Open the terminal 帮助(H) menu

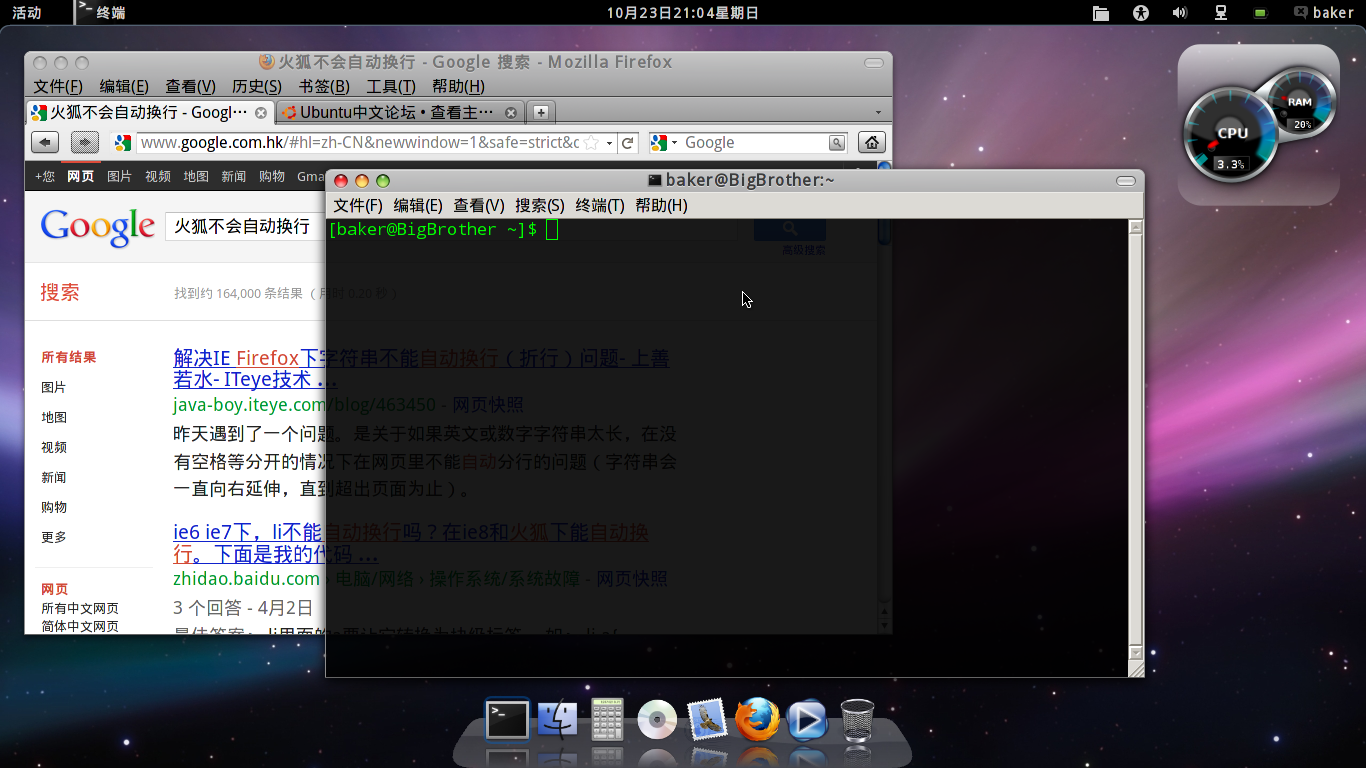click(x=661, y=205)
